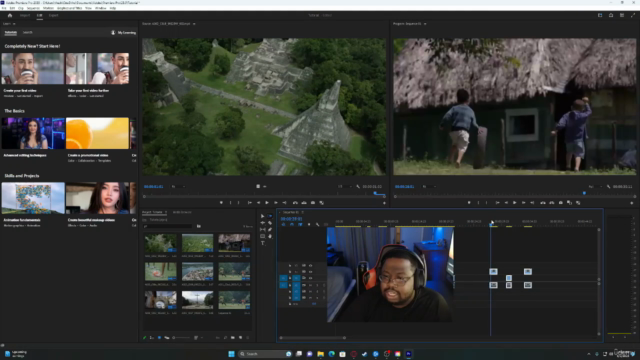Viewport: 640px width, 360px height.
Task: Switch to Export workspace tab
Action: pyautogui.click(x=53, y=16)
